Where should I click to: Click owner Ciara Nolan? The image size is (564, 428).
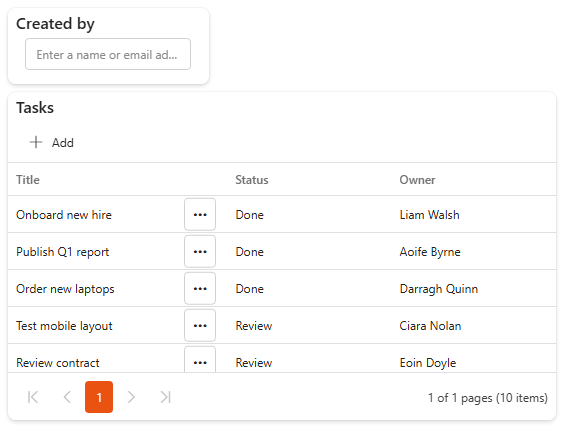(x=430, y=326)
